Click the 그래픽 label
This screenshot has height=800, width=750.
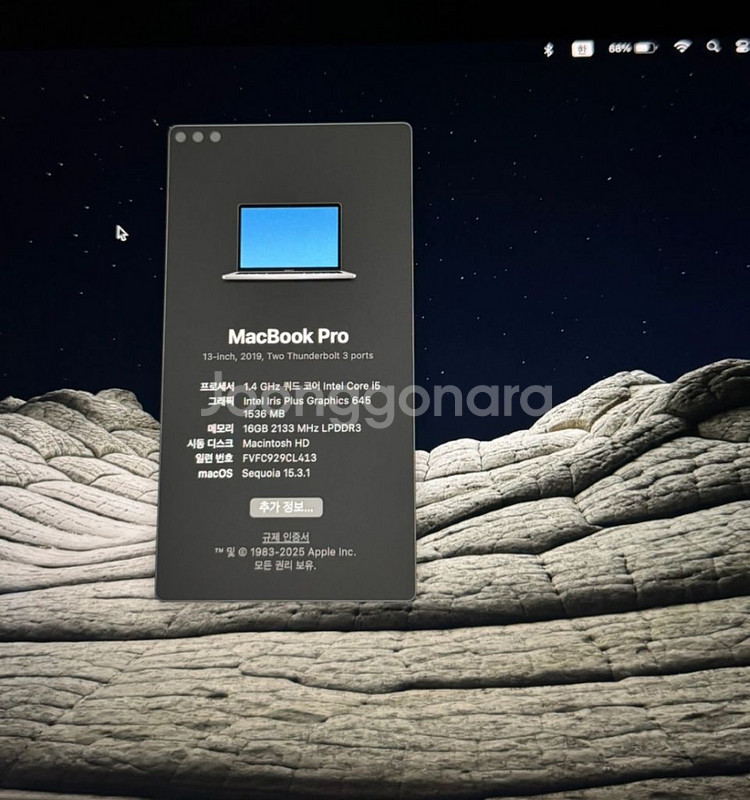coord(221,401)
